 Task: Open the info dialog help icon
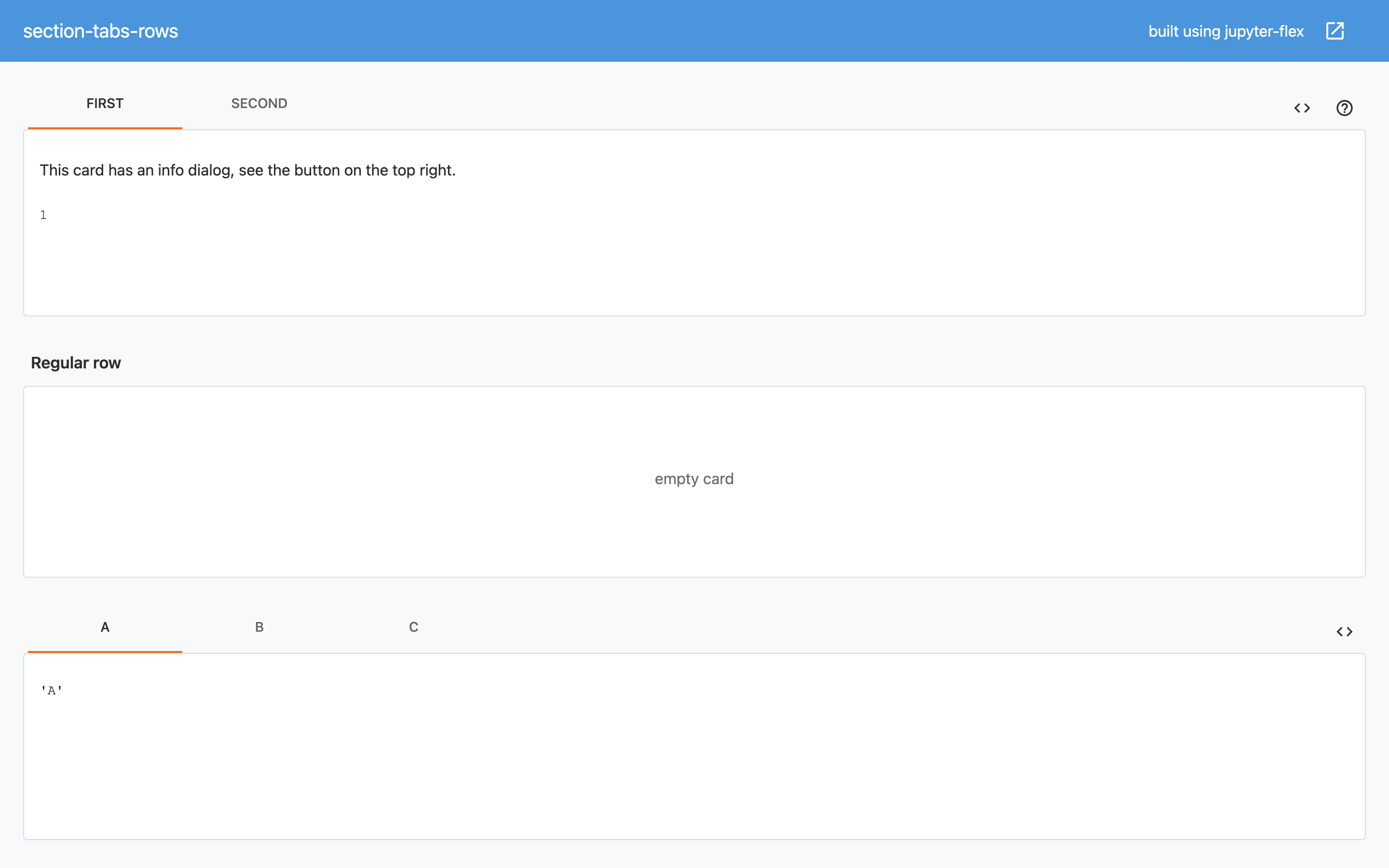1344,108
